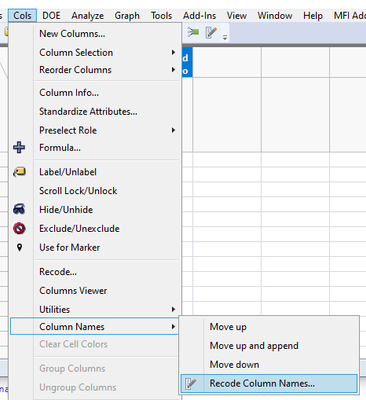Open the MFI Add-ins menu
This screenshot has width=366, height=400.
[349, 15]
